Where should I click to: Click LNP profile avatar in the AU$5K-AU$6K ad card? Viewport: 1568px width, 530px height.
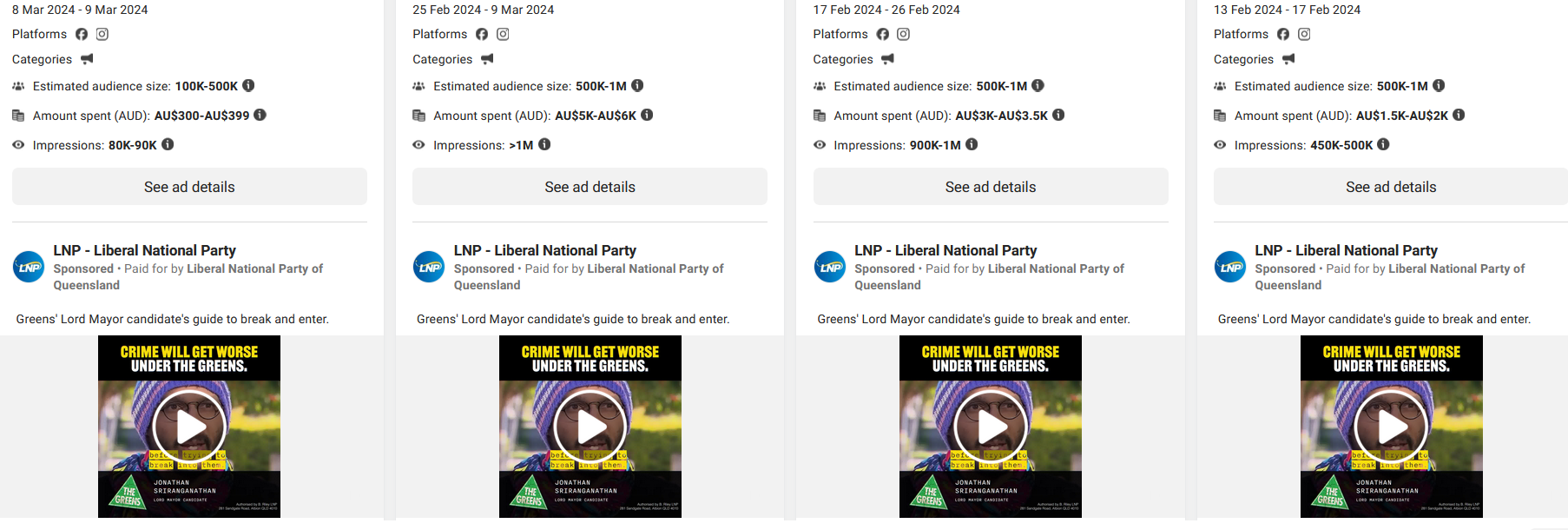429,267
